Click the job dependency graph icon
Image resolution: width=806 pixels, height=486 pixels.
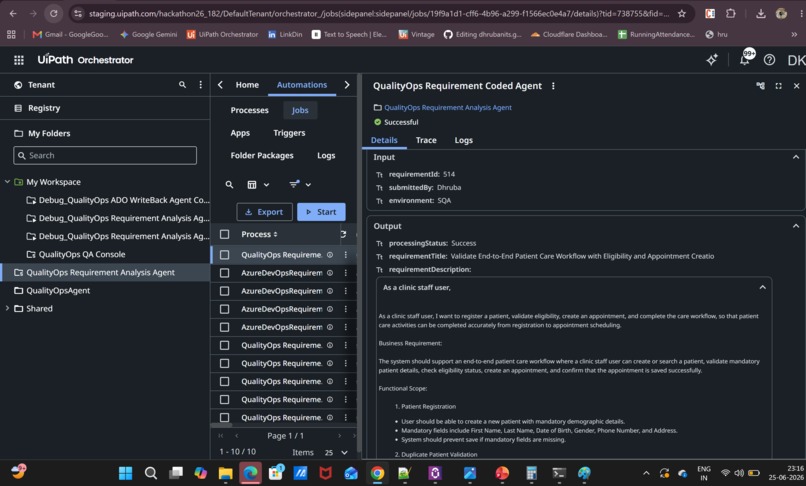(x=760, y=86)
